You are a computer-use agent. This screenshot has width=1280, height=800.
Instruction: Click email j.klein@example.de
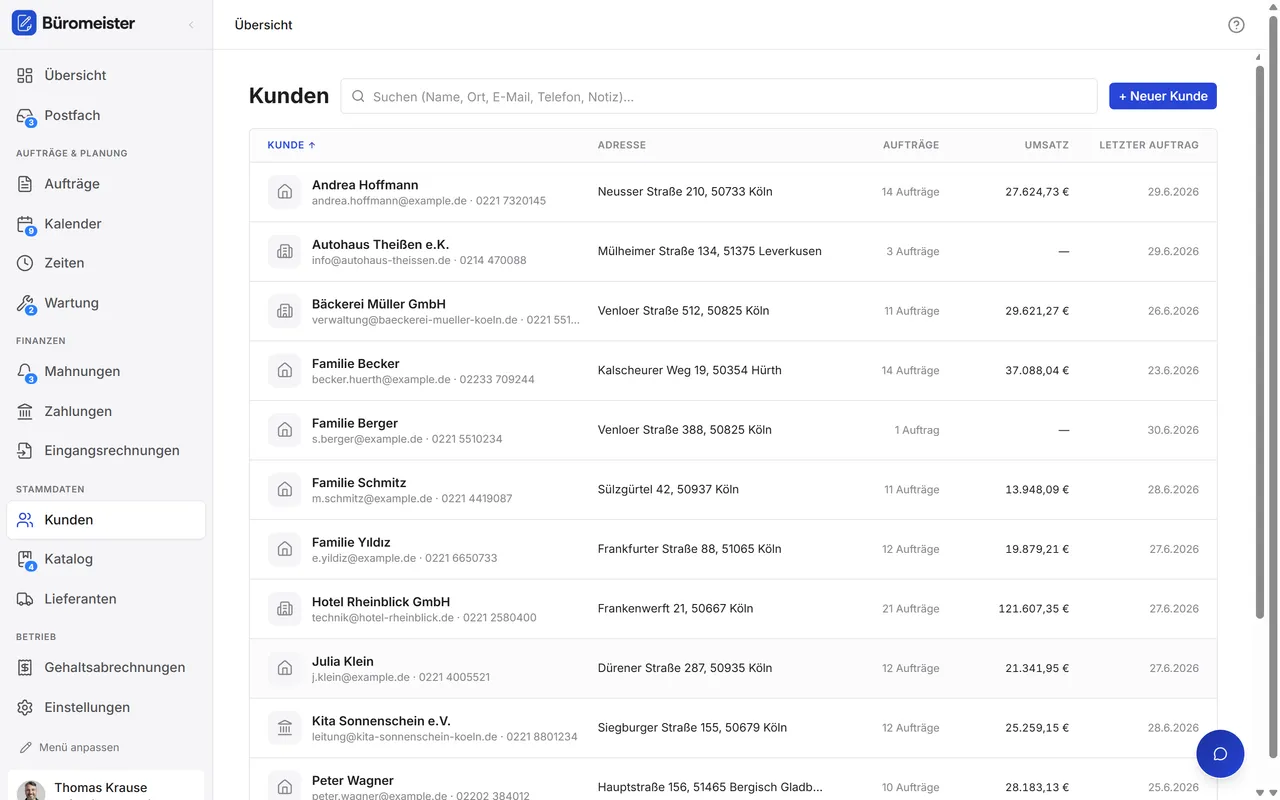[361, 677]
